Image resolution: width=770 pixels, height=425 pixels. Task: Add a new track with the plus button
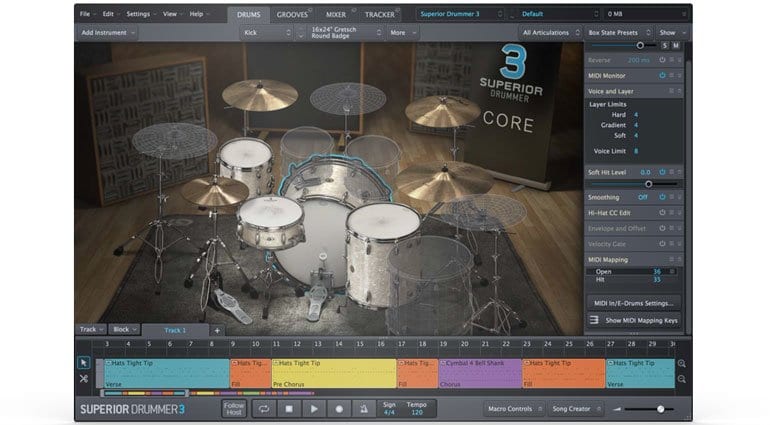[217, 330]
